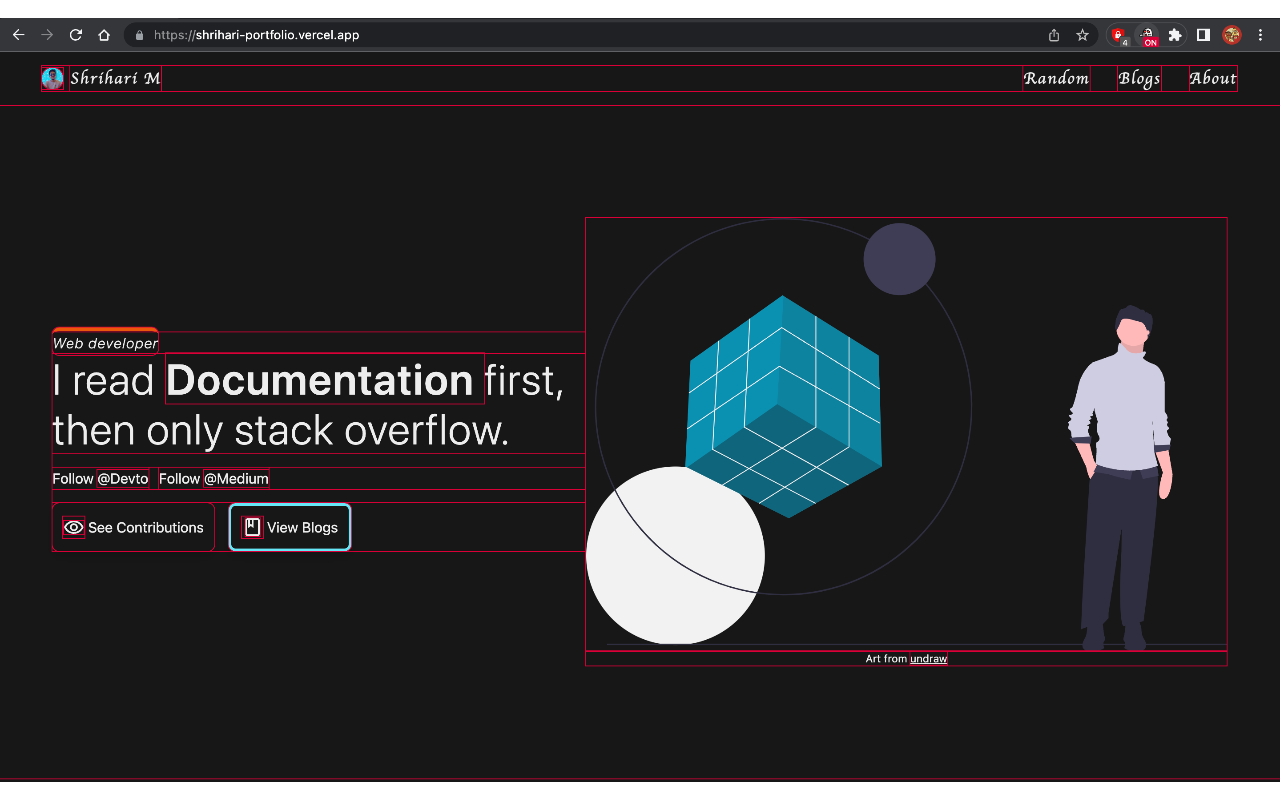This screenshot has width=1280, height=800.
Task: Click the eye icon inside See Contributions
Action: pos(73,527)
